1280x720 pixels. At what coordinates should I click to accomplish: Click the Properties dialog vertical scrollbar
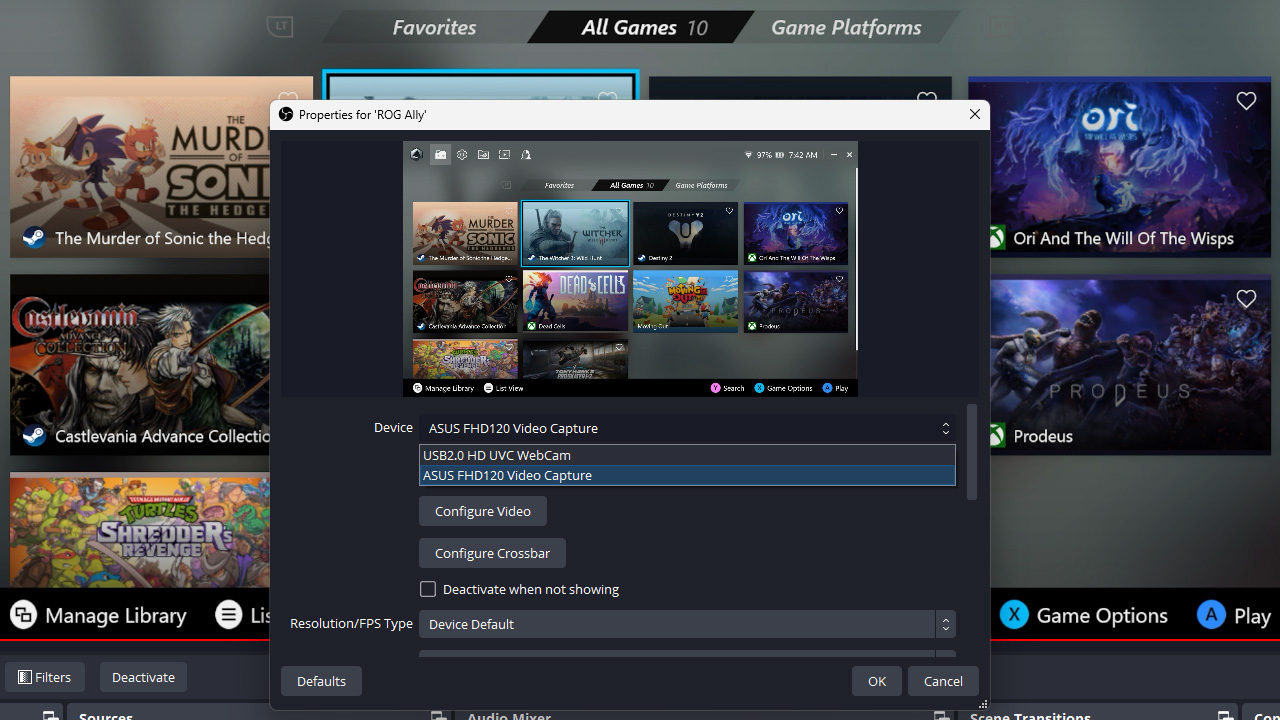(972, 452)
